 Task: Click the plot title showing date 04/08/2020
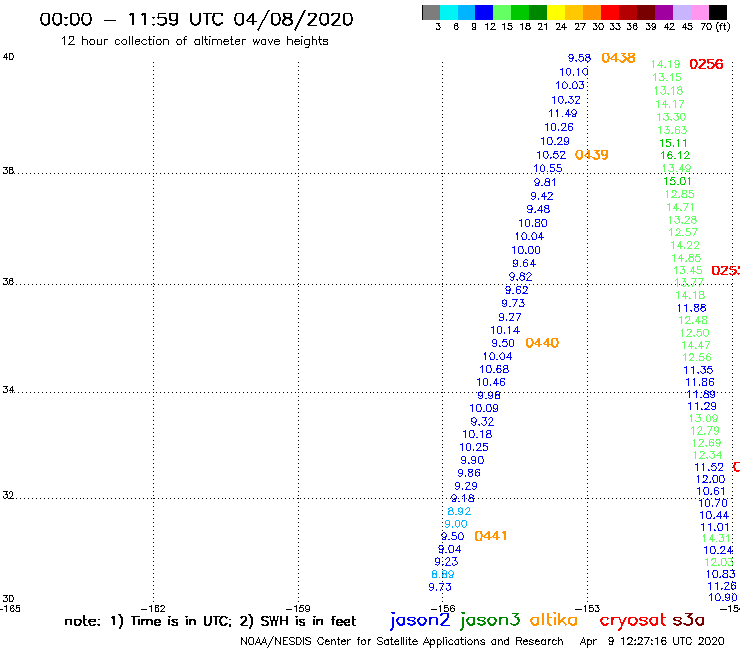click(x=196, y=19)
